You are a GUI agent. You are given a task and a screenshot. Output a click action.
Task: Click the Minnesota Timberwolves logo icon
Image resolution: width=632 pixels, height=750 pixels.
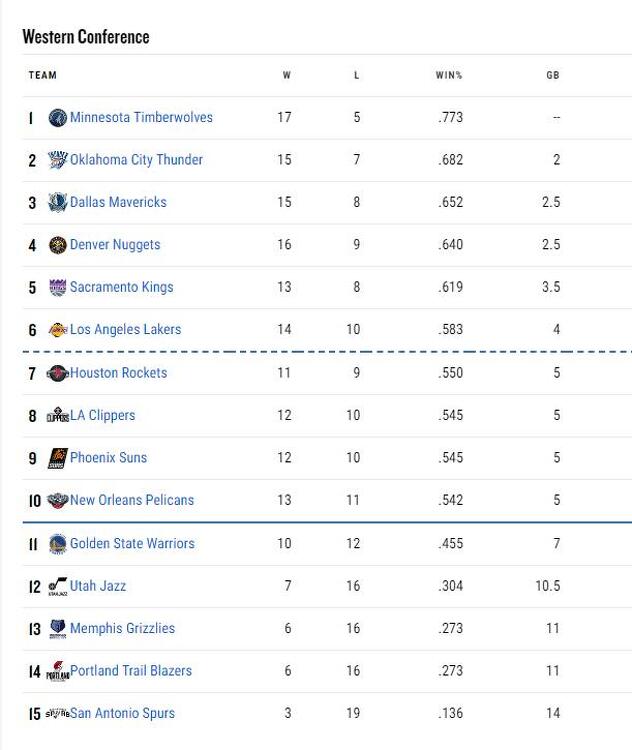click(58, 118)
